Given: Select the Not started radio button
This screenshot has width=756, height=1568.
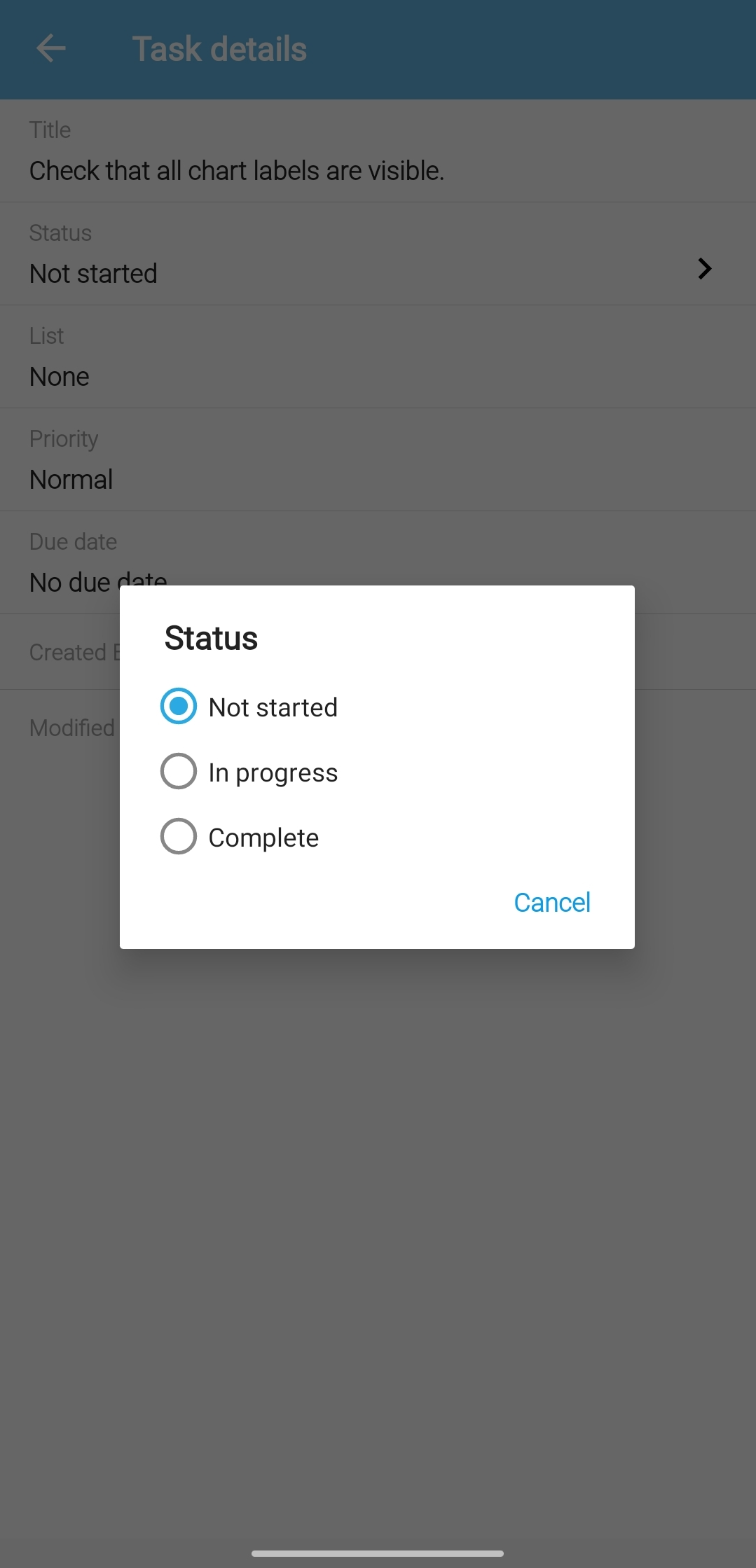Looking at the screenshot, I should click(179, 706).
